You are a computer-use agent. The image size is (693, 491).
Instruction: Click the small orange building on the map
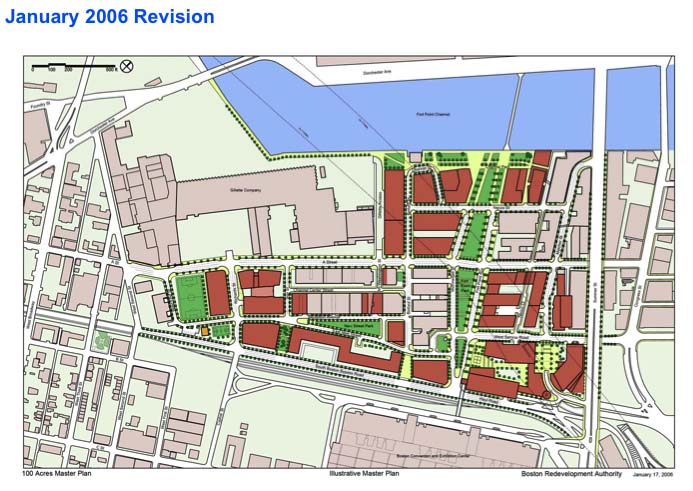pos(205,329)
